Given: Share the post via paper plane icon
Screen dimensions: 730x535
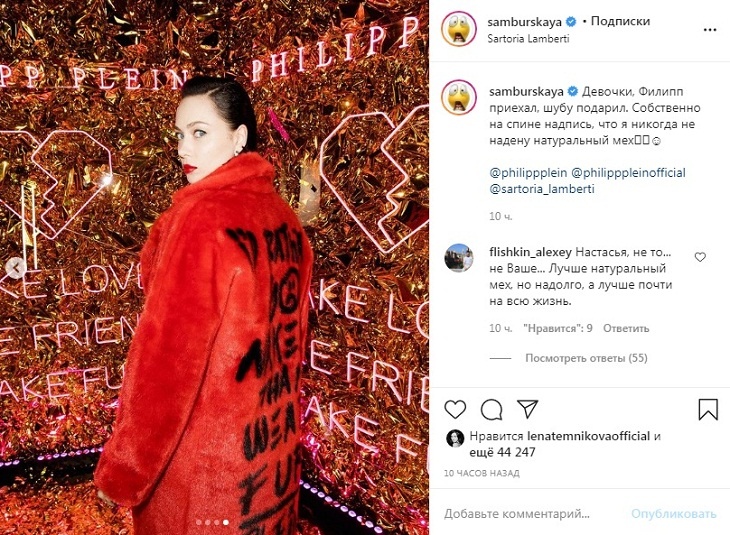Looking at the screenshot, I should click(528, 408).
